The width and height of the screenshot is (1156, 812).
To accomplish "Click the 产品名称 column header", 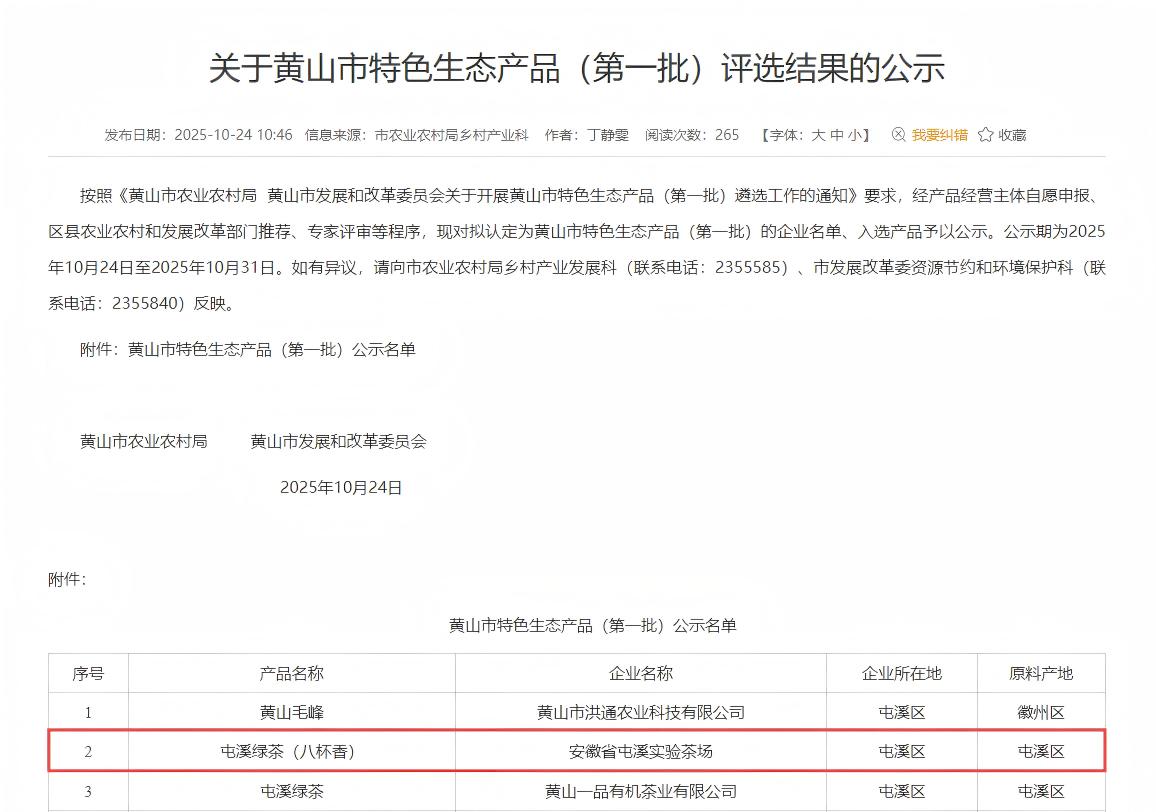I will pyautogui.click(x=291, y=673).
